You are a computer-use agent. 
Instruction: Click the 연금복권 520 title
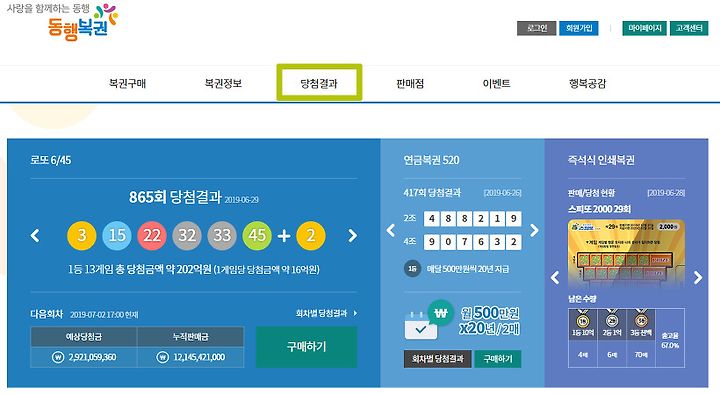point(432,160)
